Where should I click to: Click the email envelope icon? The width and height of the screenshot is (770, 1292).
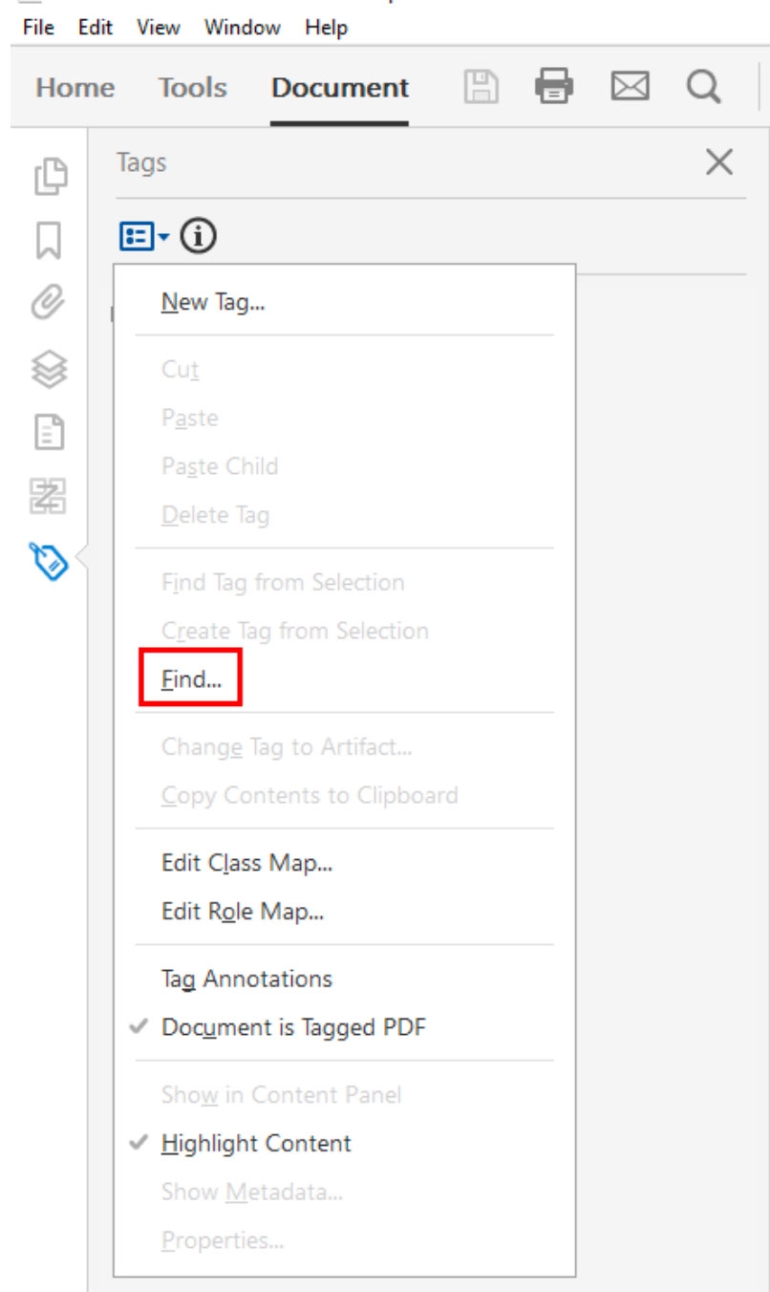click(x=628, y=88)
